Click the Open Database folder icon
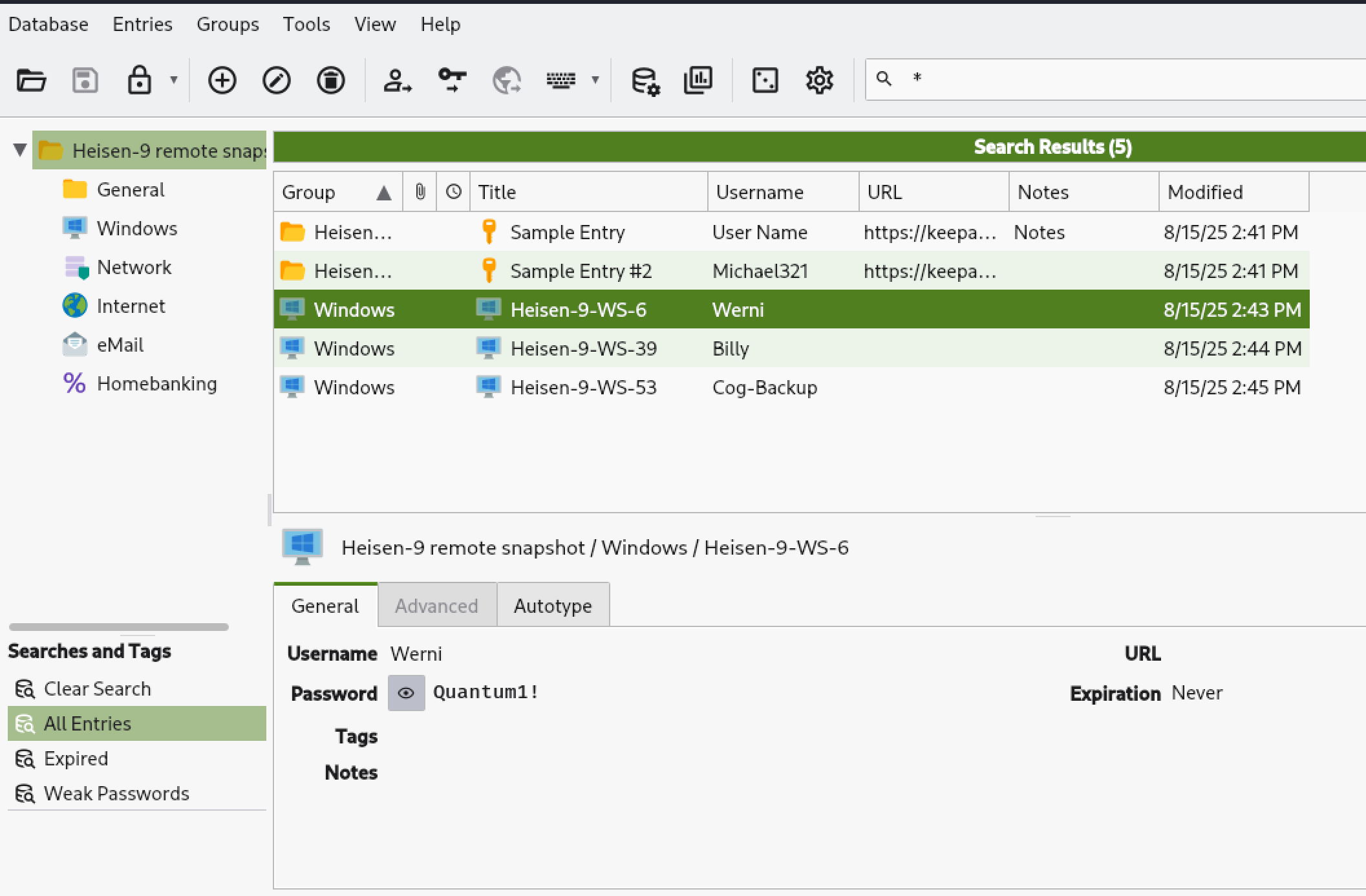The image size is (1366, 896). pyautogui.click(x=31, y=81)
